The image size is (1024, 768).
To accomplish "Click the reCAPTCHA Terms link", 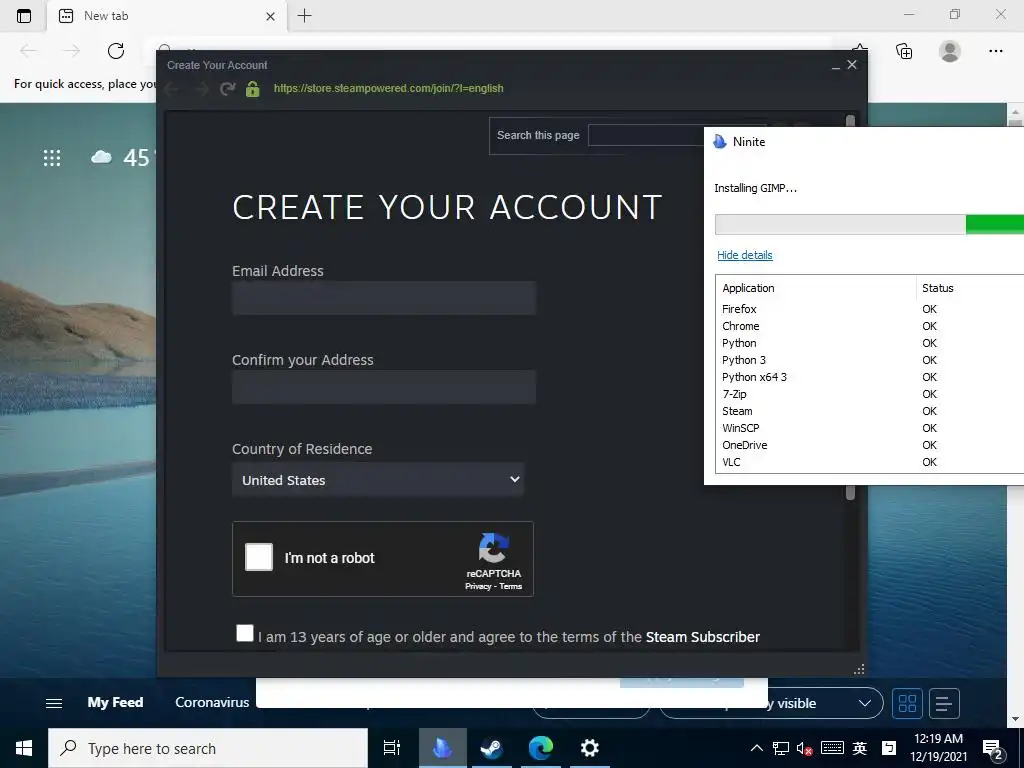I will click(x=511, y=586).
